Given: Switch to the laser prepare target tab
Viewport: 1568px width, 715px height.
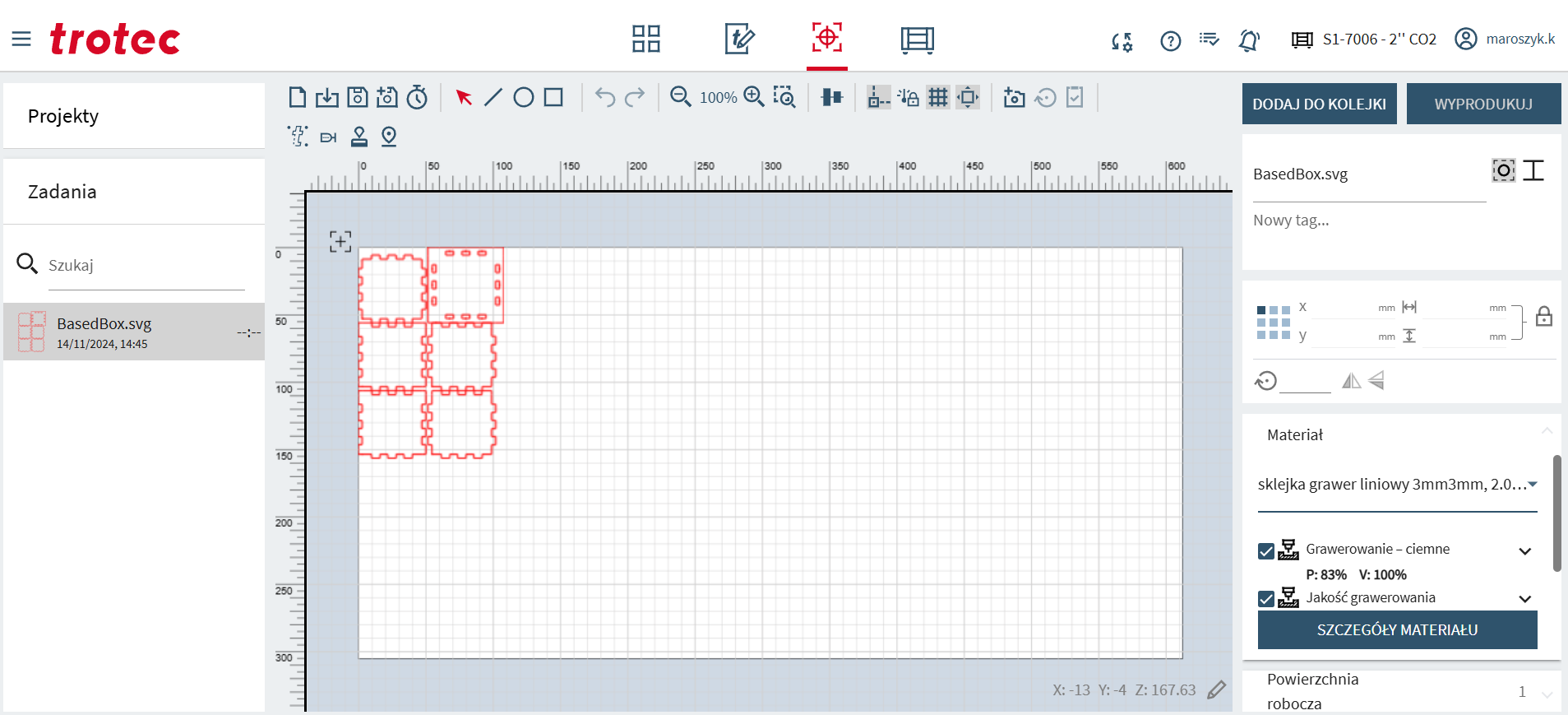Looking at the screenshot, I should 827,38.
